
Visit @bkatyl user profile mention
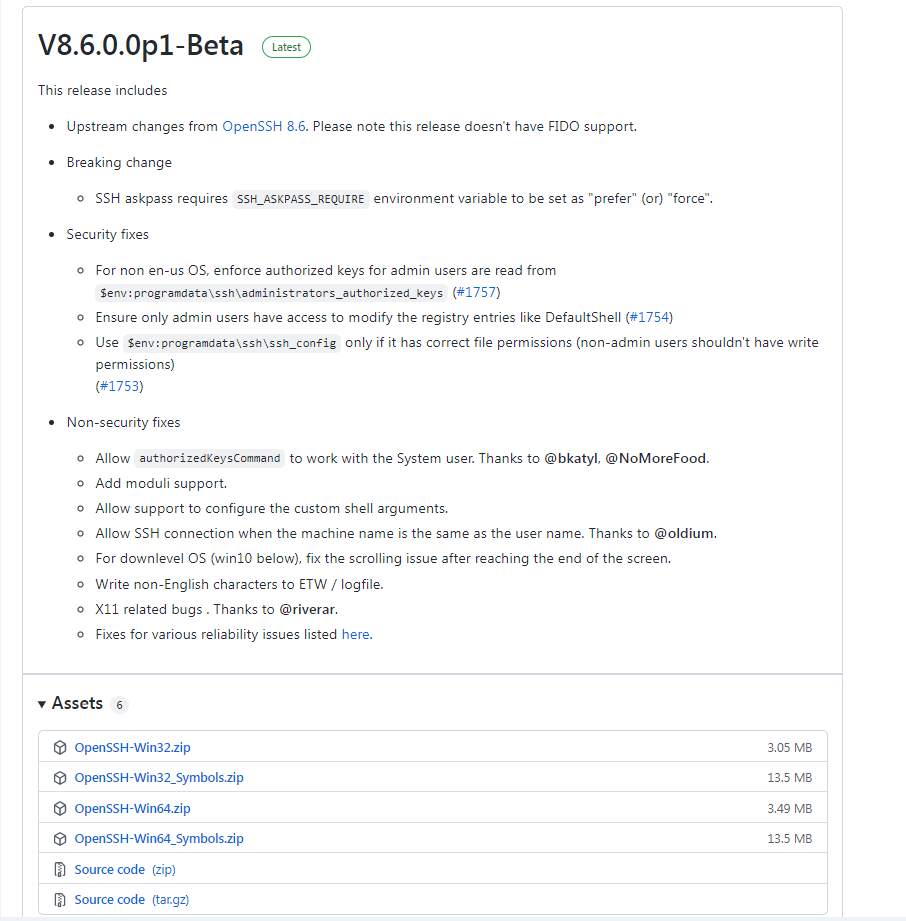point(570,459)
